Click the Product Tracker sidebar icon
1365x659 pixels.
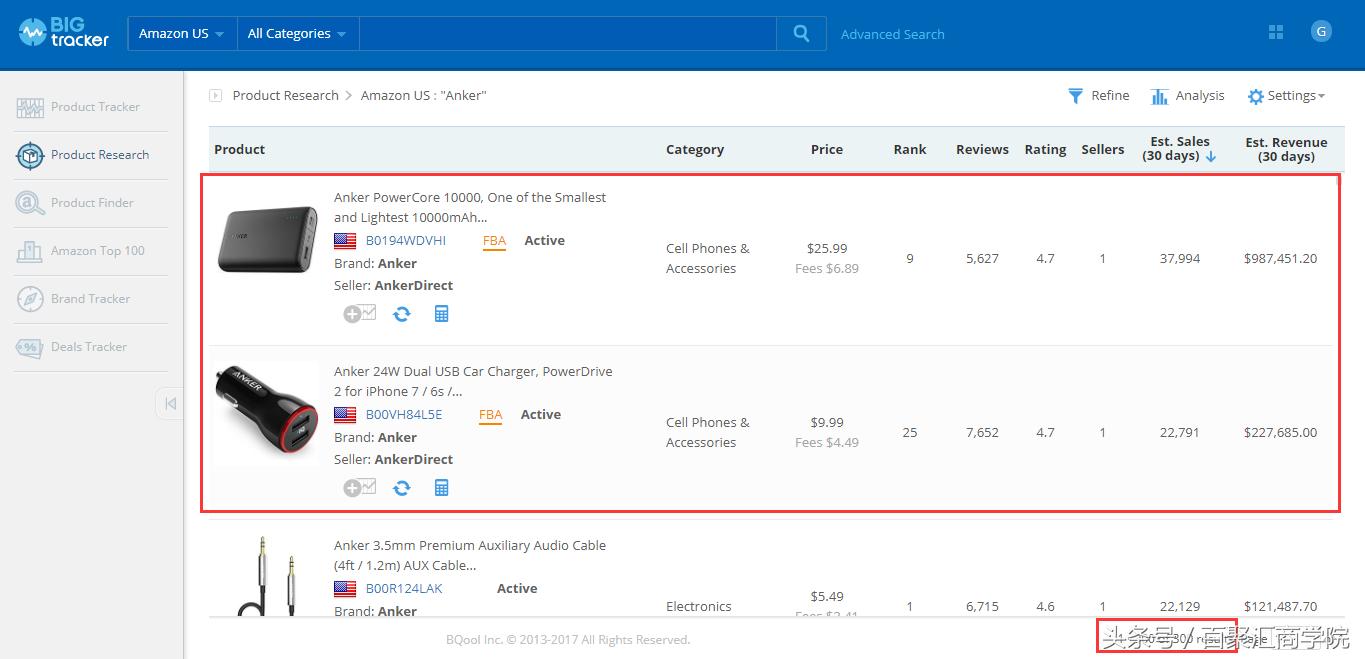[x=30, y=107]
